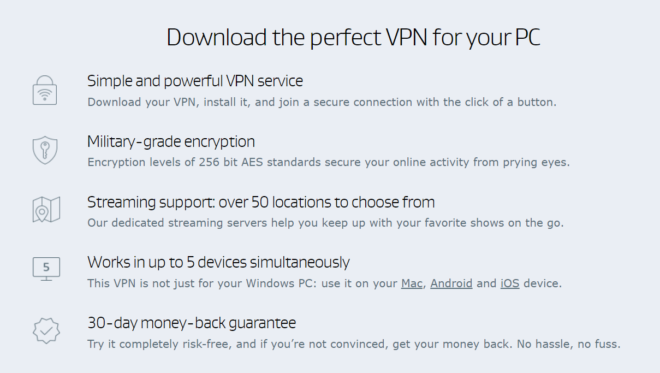This screenshot has width=660, height=373.
Task: Click 'Works in up to 5 devices' heading
Action: pos(218,262)
